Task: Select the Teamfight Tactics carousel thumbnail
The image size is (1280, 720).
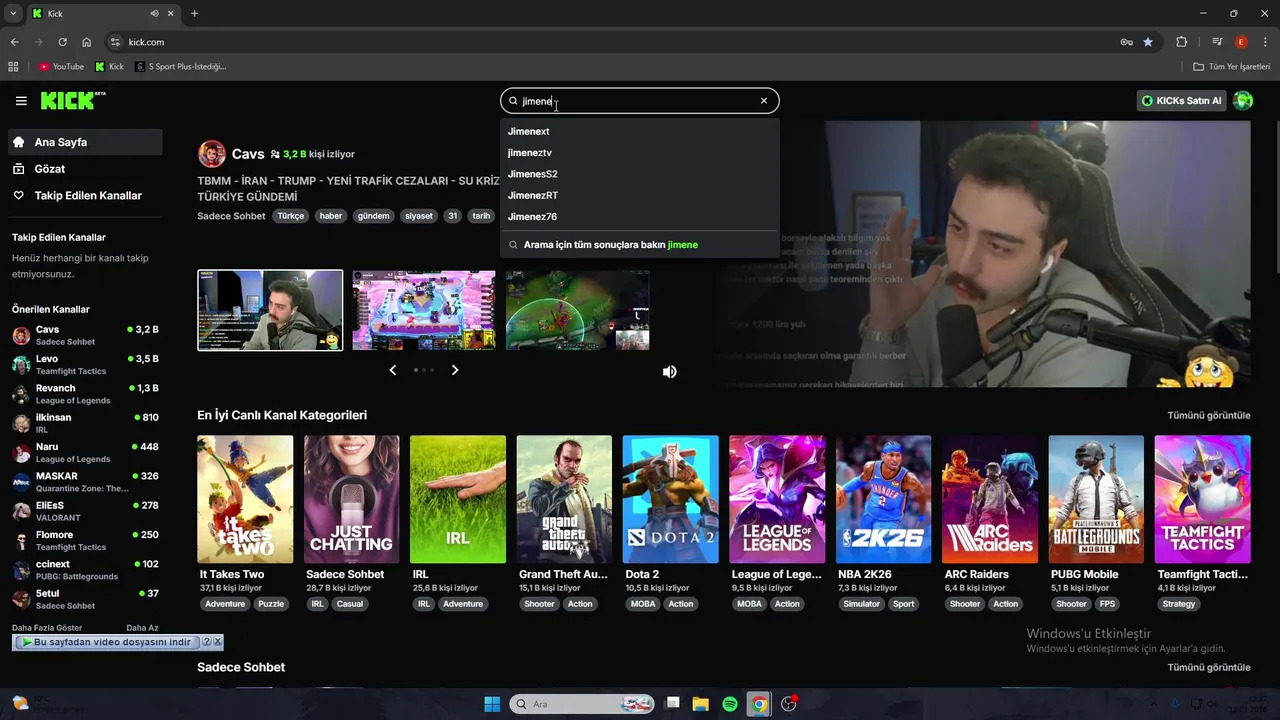Action: [423, 310]
